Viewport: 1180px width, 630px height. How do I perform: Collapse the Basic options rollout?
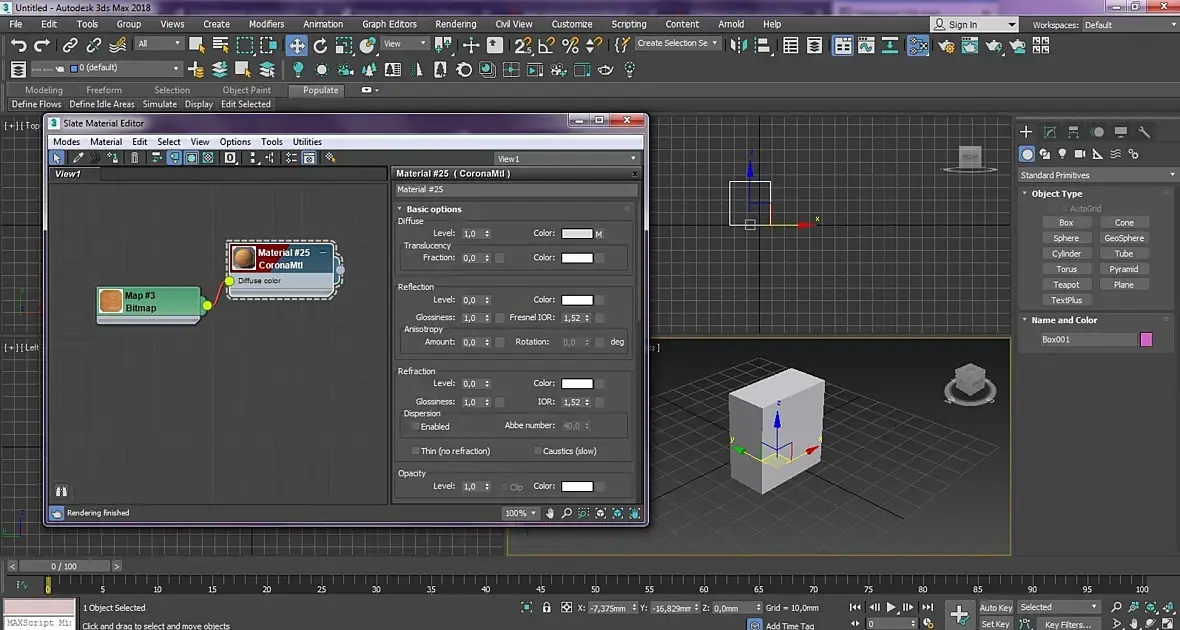click(x=434, y=209)
